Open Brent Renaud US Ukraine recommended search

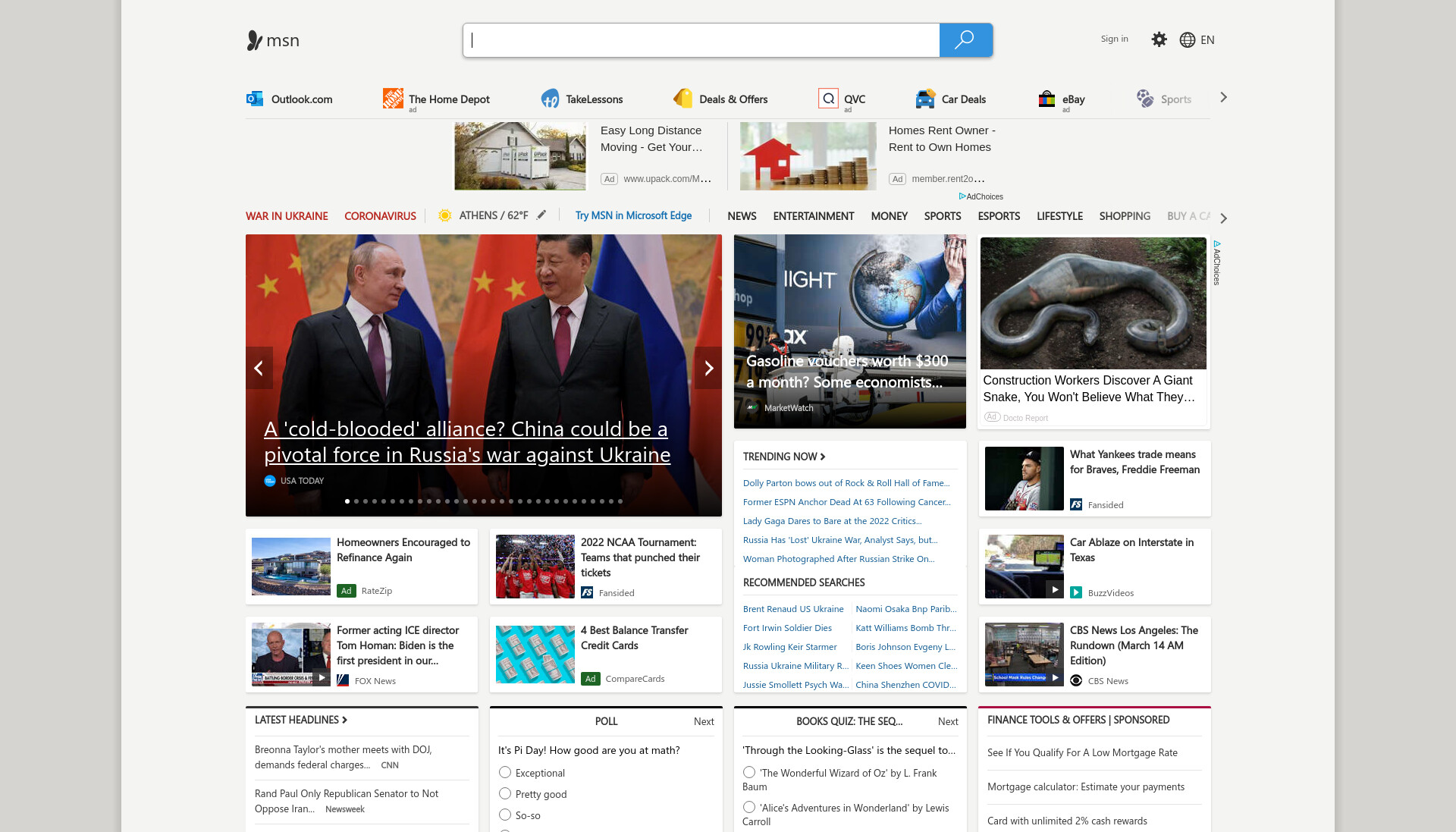[x=793, y=609]
